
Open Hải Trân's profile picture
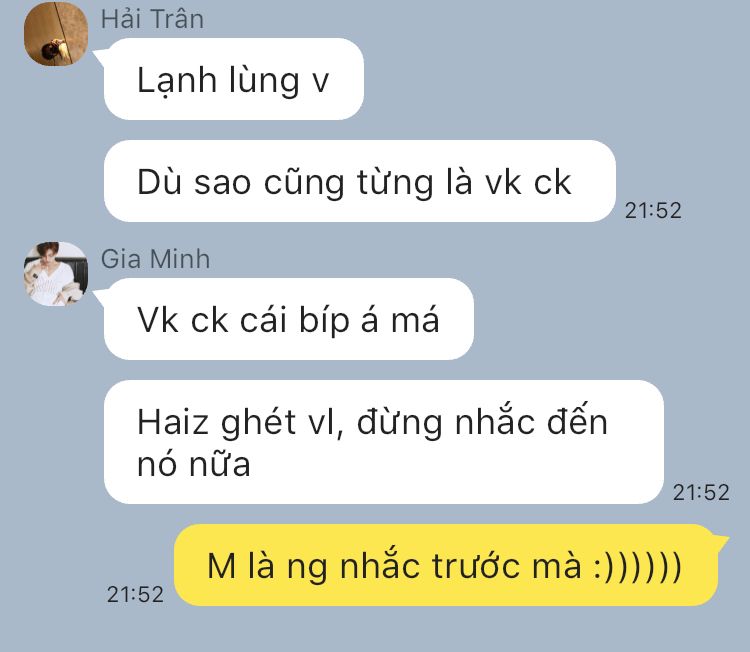pos(56,33)
